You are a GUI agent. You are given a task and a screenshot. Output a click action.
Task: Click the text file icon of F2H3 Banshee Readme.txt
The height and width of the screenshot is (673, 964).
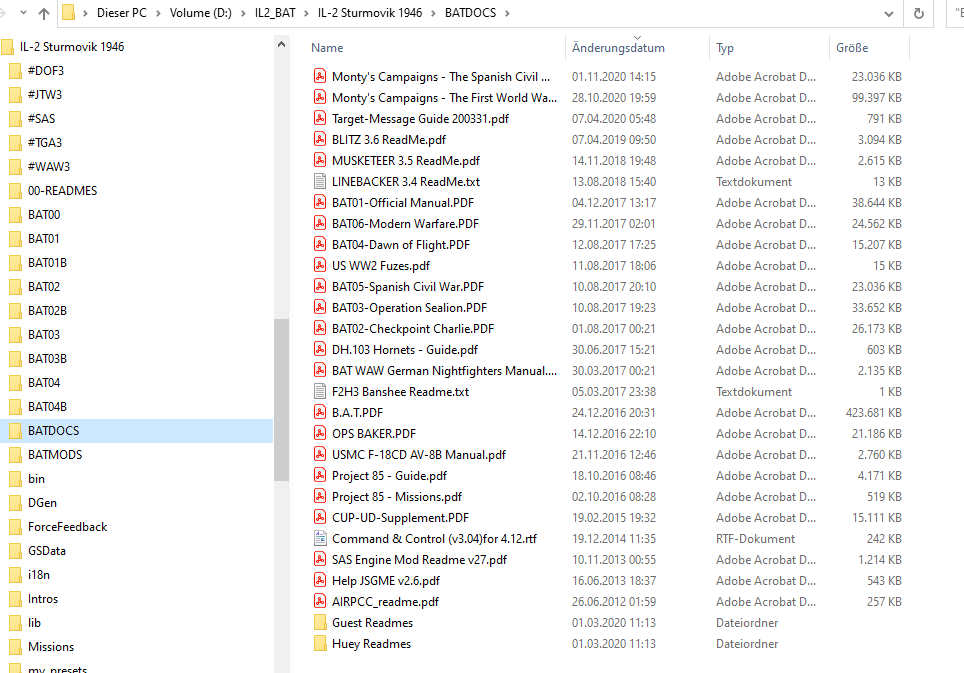click(x=320, y=392)
